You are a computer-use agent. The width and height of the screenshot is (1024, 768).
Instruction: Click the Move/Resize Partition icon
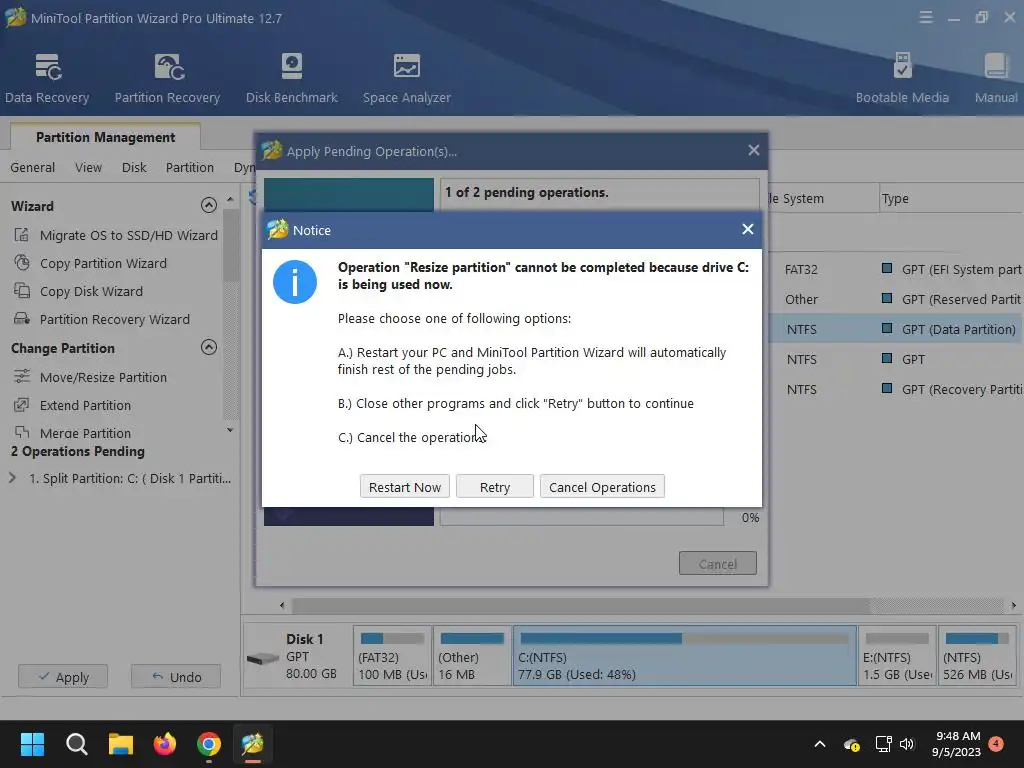point(22,377)
